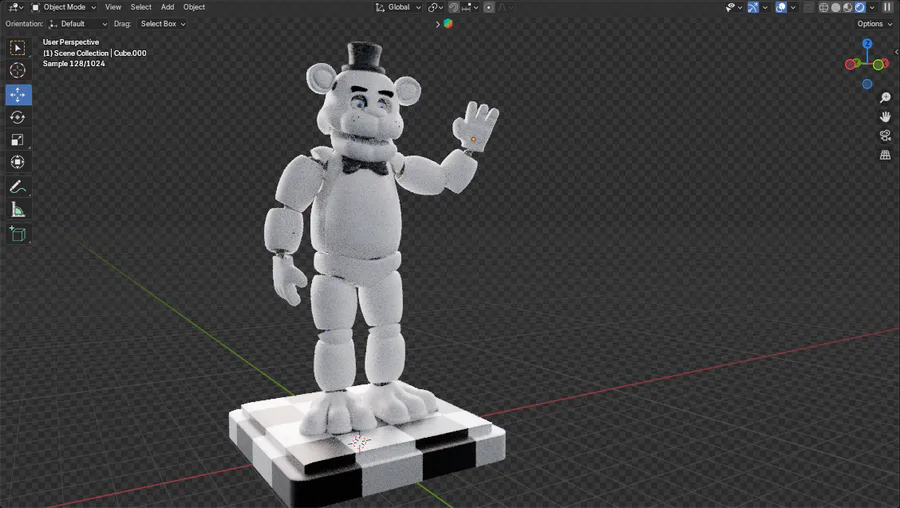Open Global transform orientation dropdown

[398, 7]
